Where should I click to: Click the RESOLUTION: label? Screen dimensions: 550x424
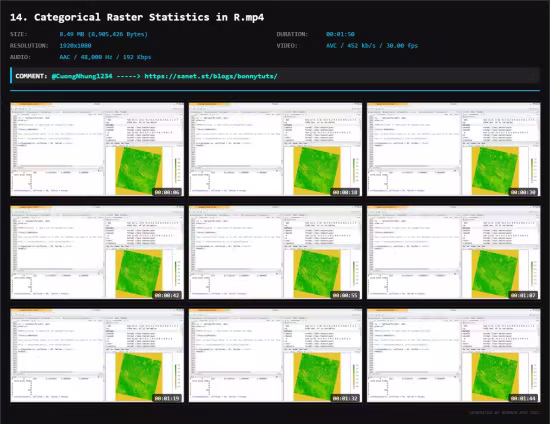coord(29,46)
